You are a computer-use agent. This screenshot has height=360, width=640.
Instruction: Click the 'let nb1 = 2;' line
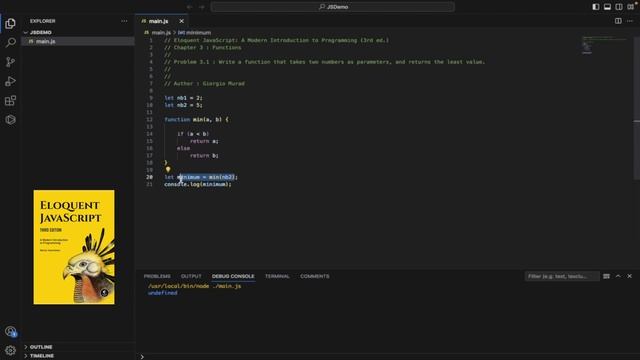tap(183, 98)
